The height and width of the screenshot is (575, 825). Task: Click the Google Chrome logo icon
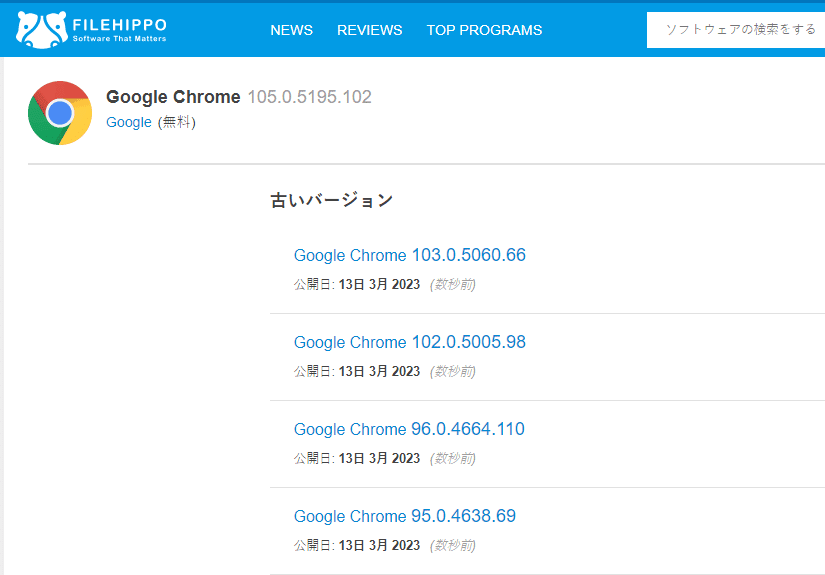pyautogui.click(x=60, y=113)
